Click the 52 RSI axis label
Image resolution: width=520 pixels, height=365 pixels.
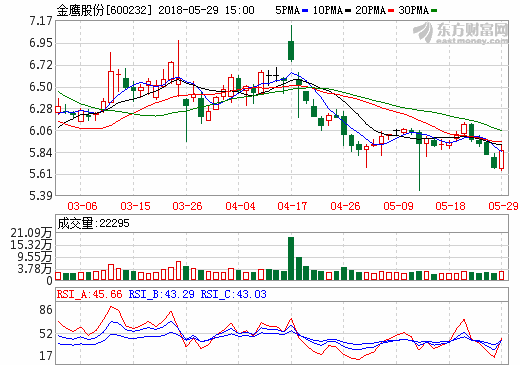click(x=46, y=334)
